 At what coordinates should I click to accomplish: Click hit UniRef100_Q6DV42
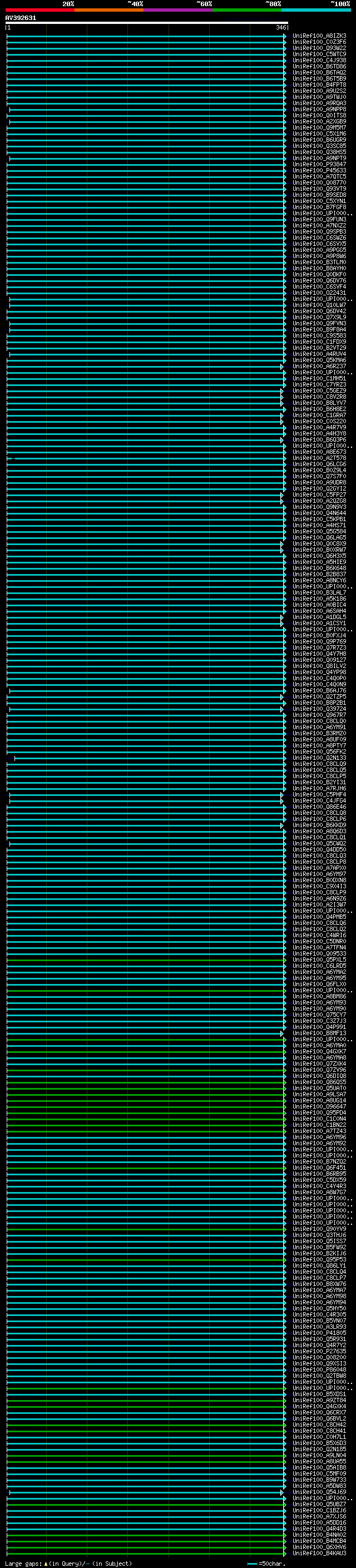[319, 311]
